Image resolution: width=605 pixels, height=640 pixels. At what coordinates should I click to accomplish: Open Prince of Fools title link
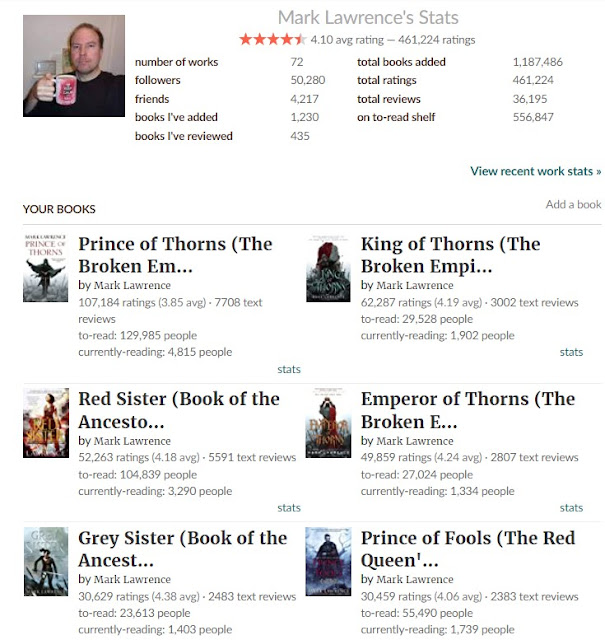[x=468, y=549]
